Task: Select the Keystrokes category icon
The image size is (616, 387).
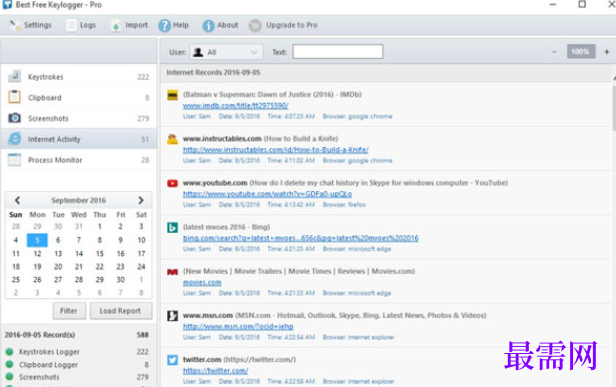Action: (15, 76)
